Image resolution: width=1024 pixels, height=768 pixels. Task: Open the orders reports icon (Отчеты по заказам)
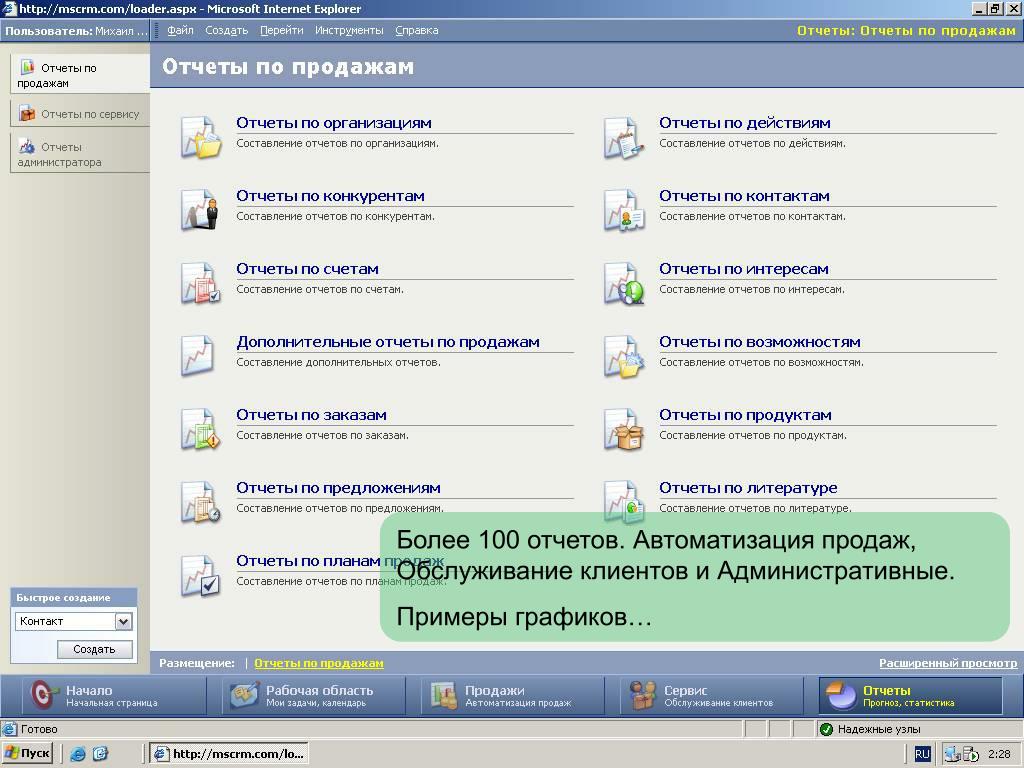[200, 429]
